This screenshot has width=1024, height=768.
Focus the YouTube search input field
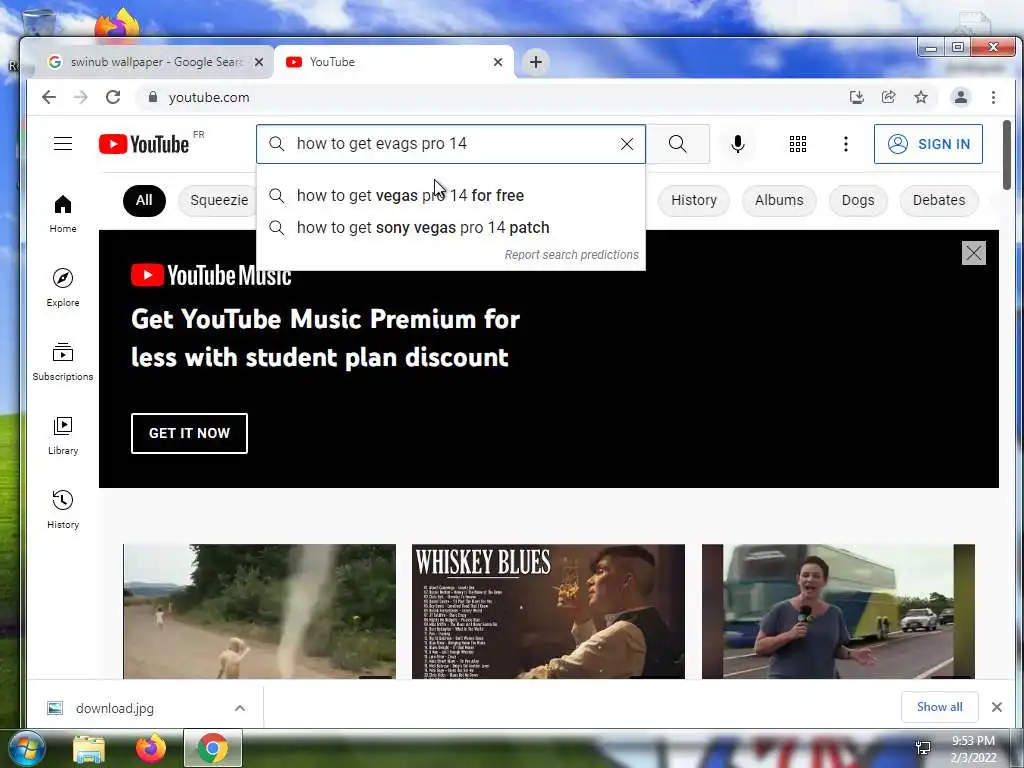(451, 144)
